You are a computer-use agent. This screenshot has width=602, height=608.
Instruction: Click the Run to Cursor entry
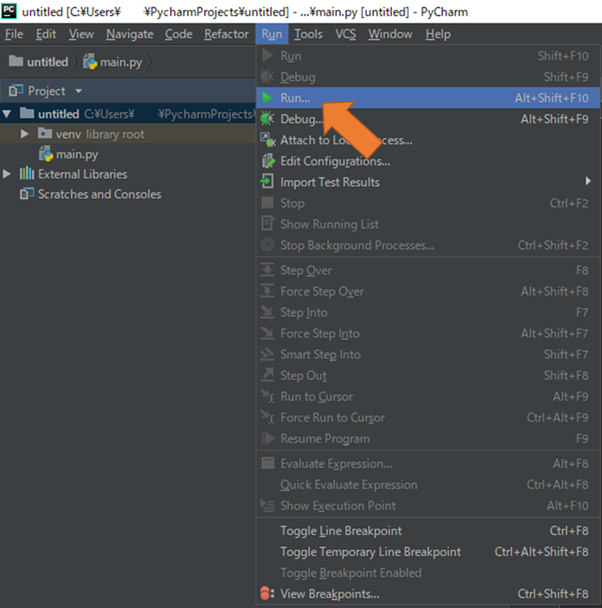[428, 396]
